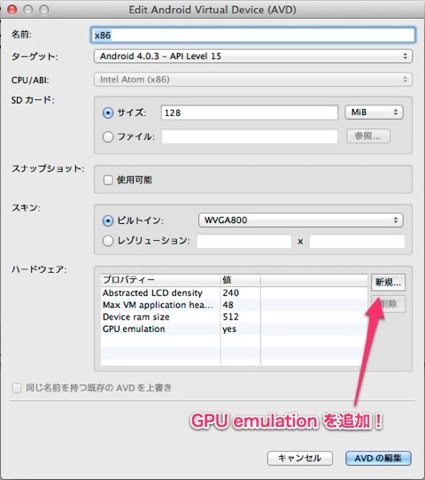Select the SD card file (ファイル) radio button
The image size is (425, 480).
click(x=108, y=137)
